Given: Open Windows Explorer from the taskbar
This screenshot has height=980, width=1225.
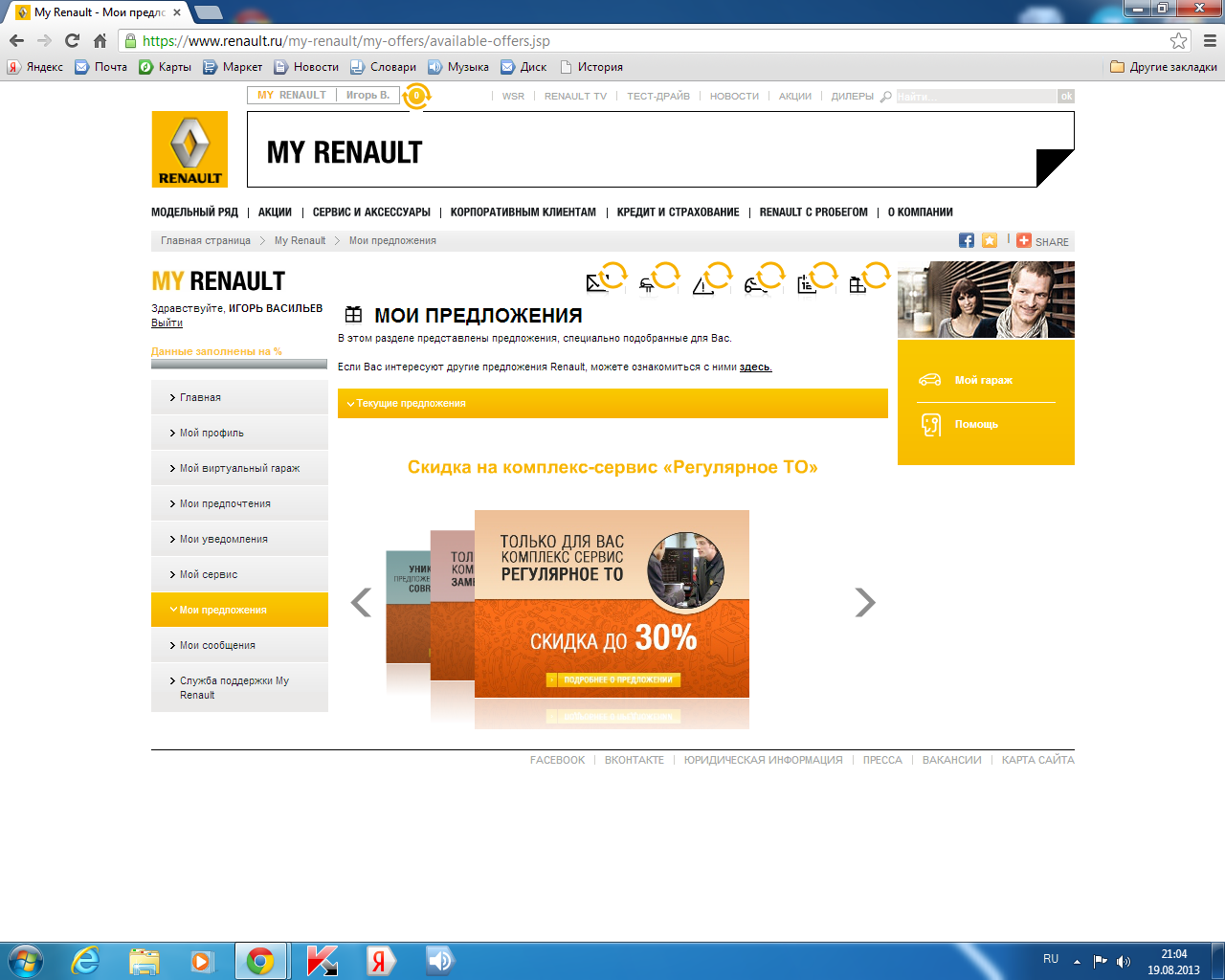Looking at the screenshot, I should (x=144, y=961).
